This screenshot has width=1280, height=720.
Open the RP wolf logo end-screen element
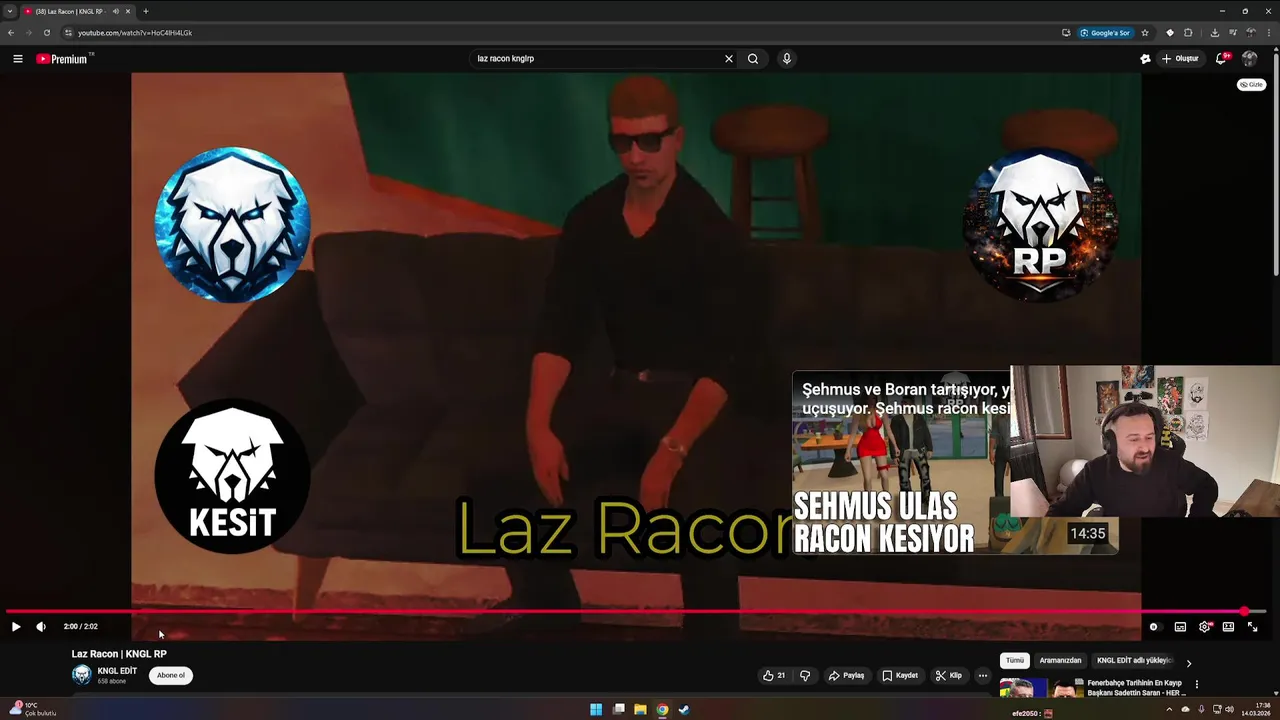1040,224
